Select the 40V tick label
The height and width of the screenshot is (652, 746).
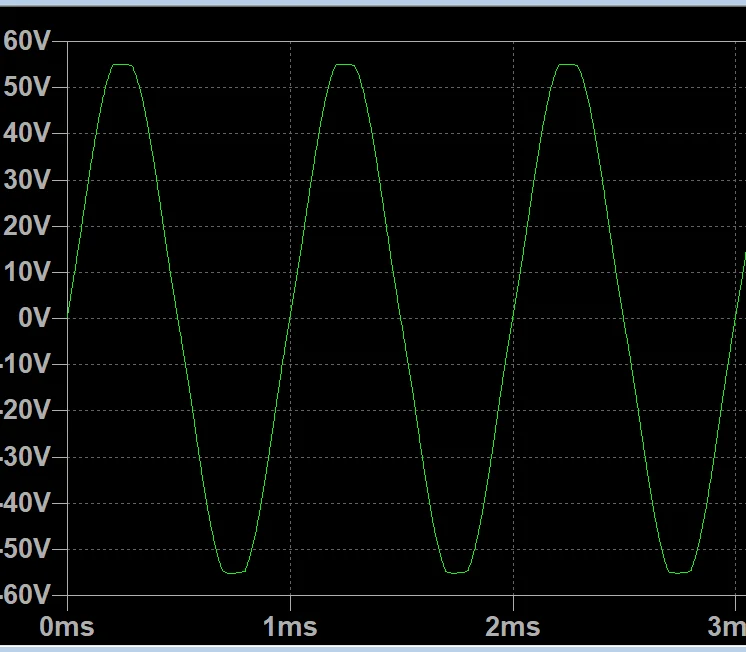click(x=26, y=133)
